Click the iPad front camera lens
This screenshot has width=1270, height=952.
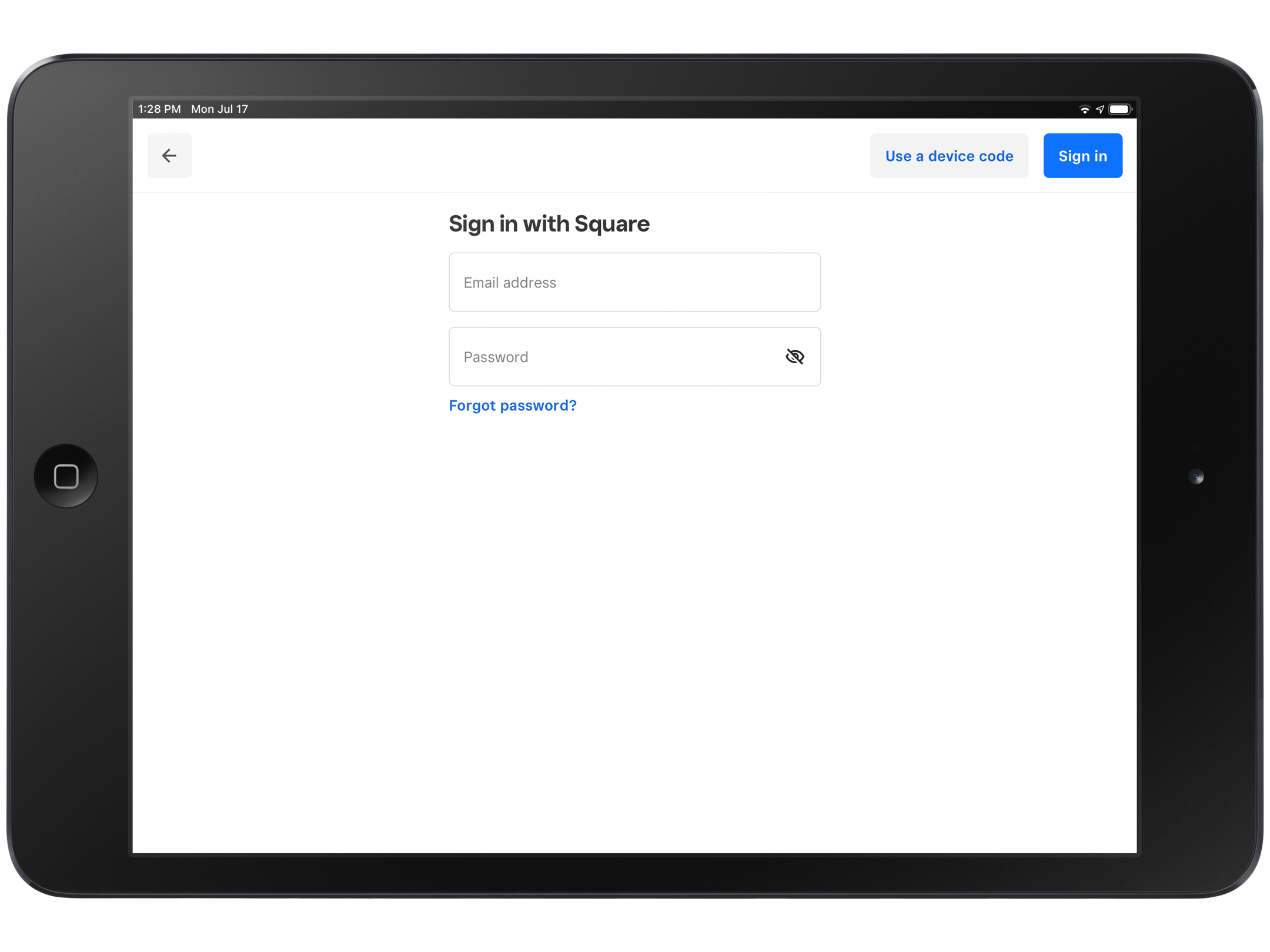(x=1196, y=477)
